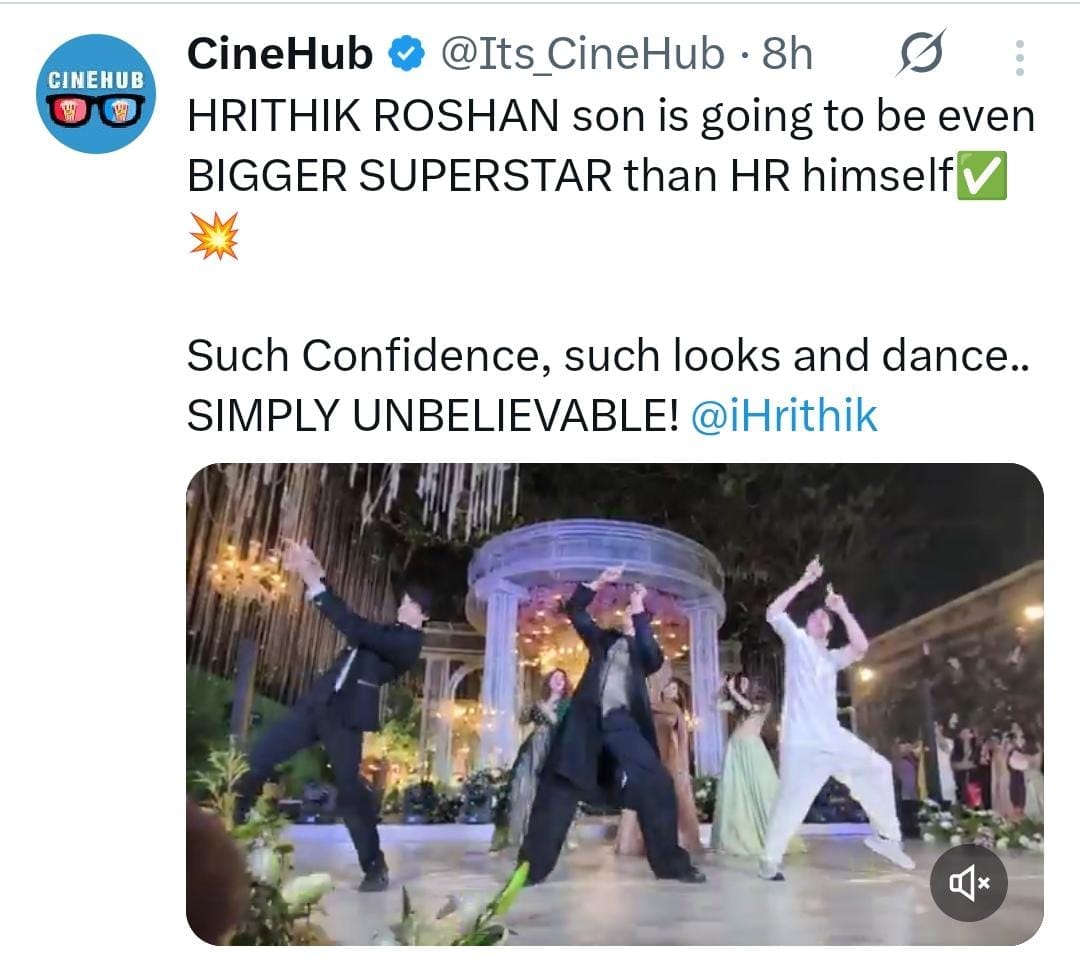The height and width of the screenshot is (956, 1080).
Task: Click the Such Confidence text line
Action: point(608,355)
